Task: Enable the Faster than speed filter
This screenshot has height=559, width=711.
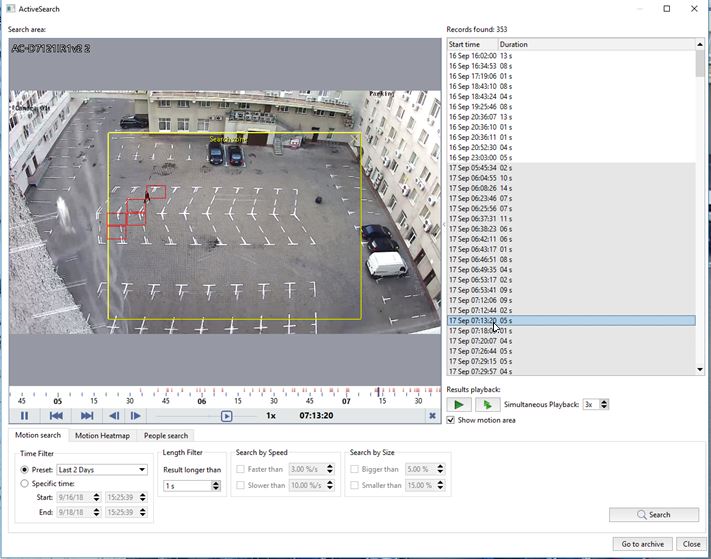Action: 240,469
